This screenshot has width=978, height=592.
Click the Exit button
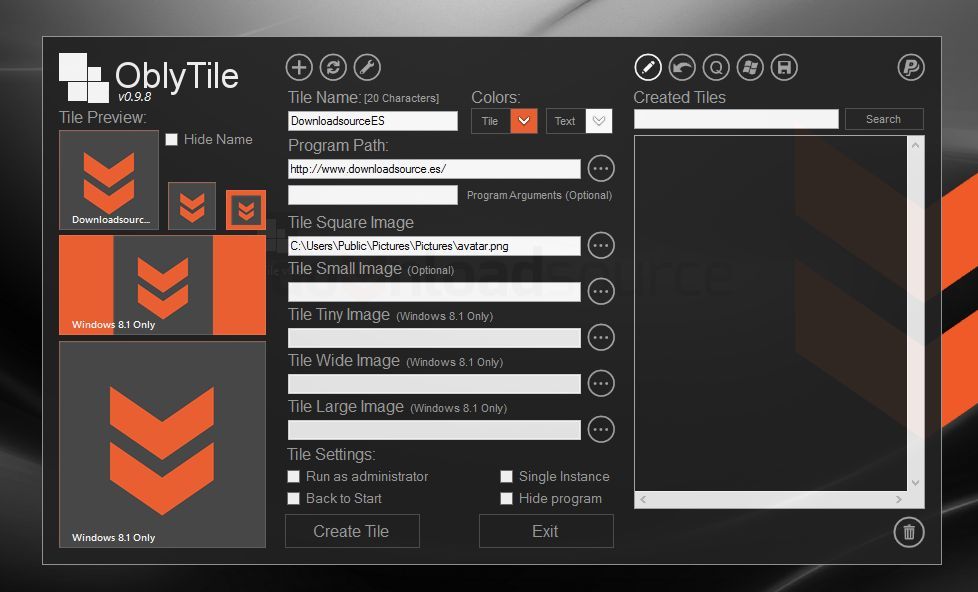[x=546, y=531]
